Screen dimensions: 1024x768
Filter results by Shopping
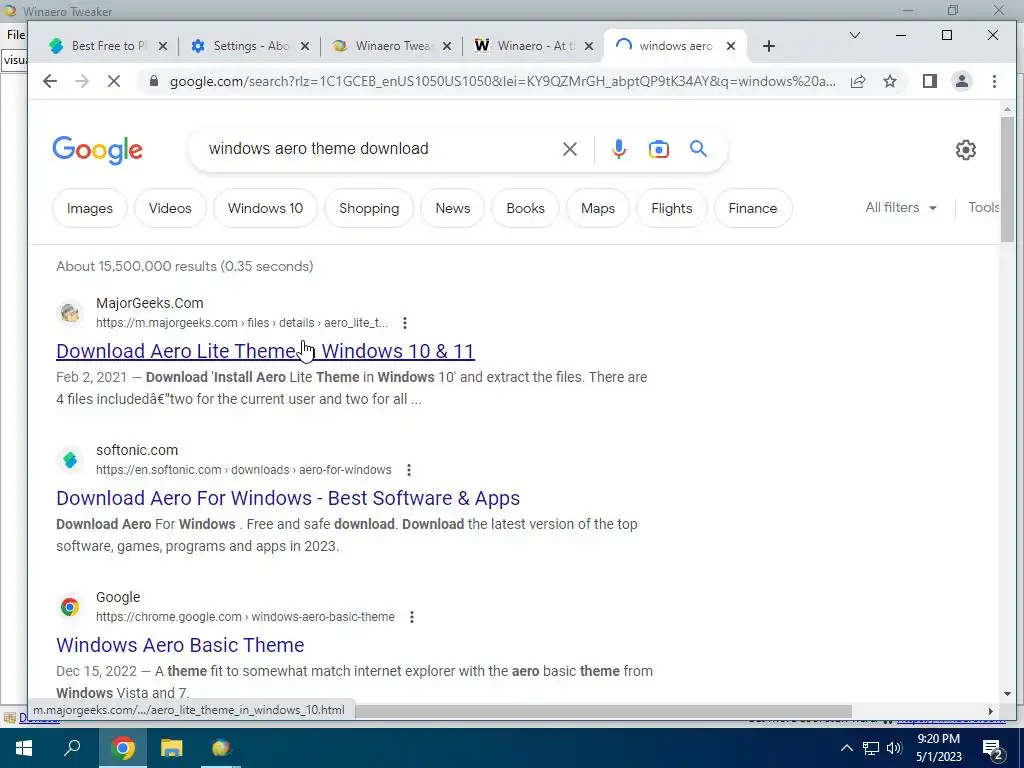pyautogui.click(x=369, y=208)
